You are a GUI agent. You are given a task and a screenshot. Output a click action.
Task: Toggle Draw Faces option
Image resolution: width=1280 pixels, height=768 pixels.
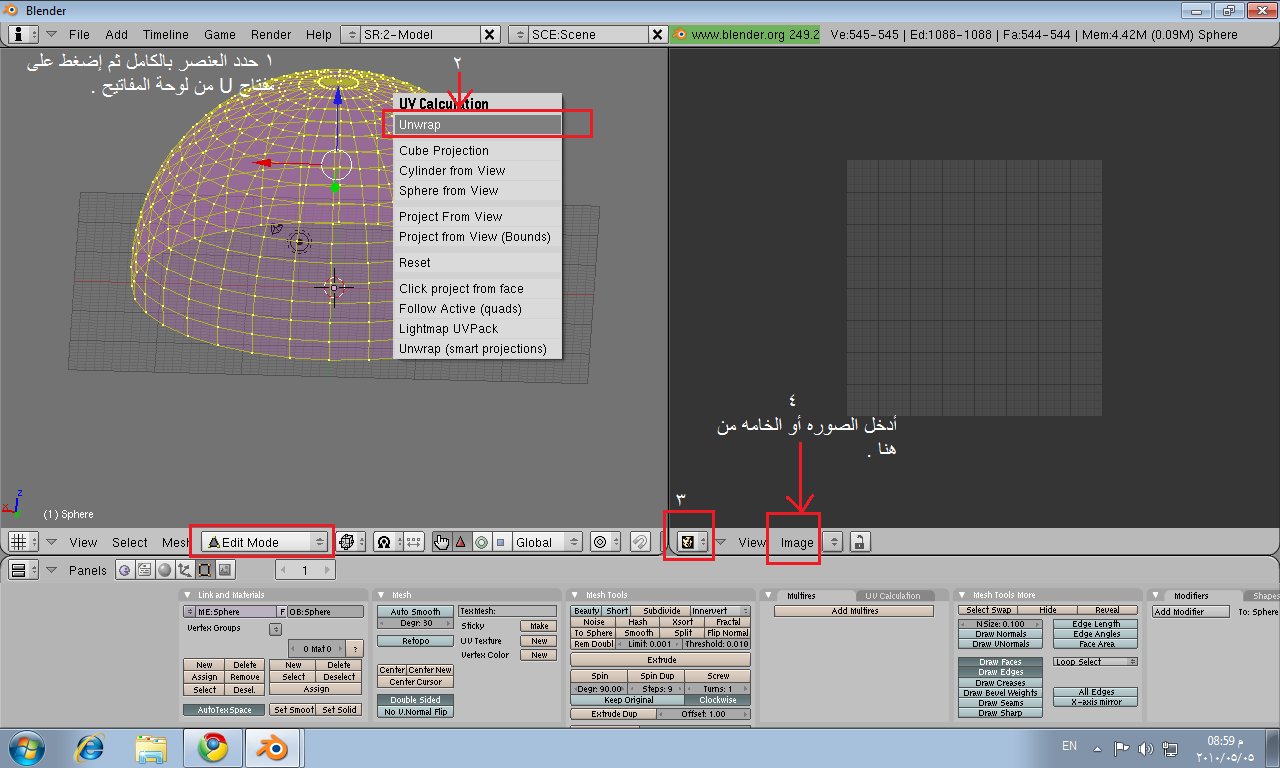pos(1000,662)
